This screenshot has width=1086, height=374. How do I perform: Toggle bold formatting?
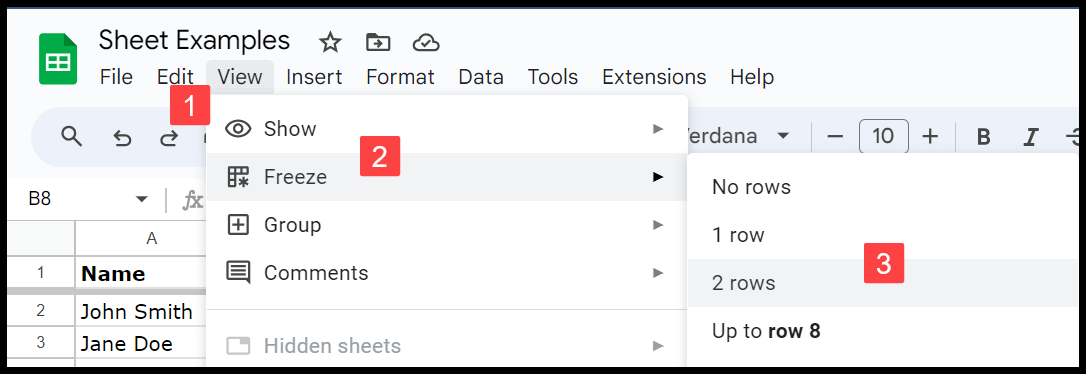pyautogui.click(x=983, y=137)
